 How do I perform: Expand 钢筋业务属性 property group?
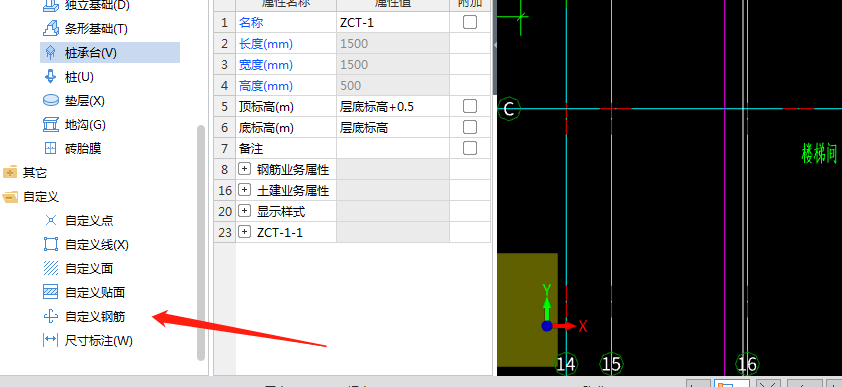click(244, 170)
